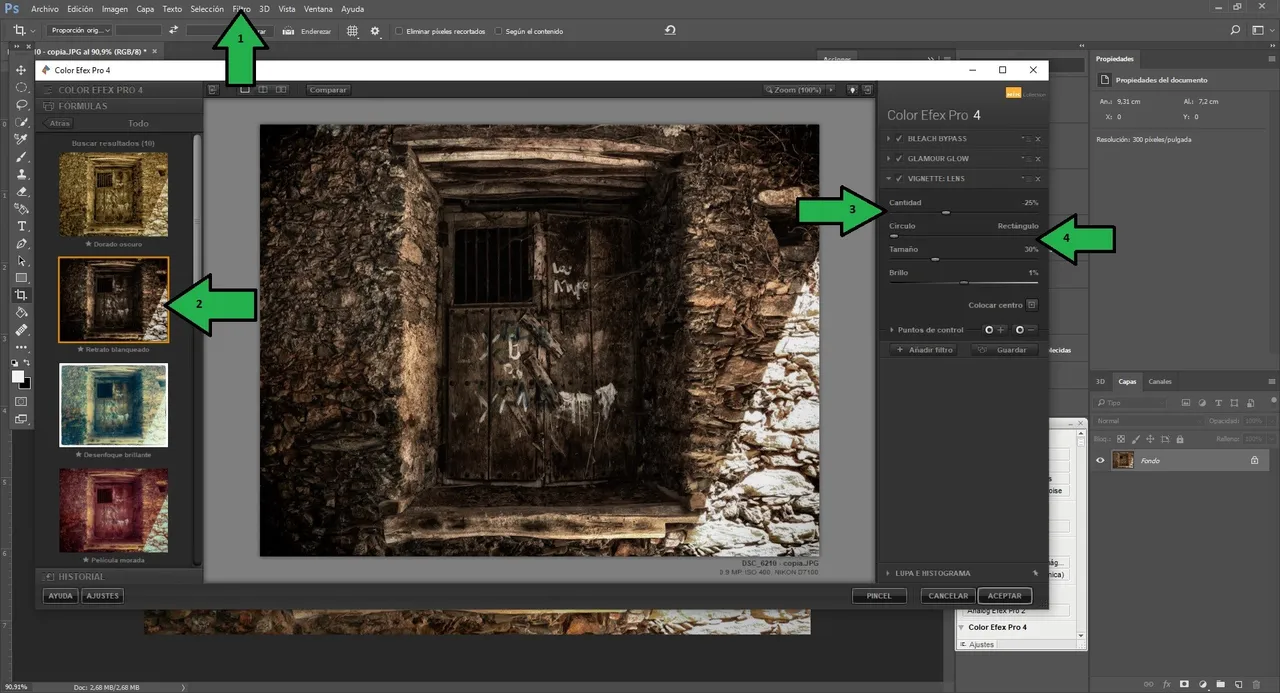The image size is (1280, 693).
Task: Collapse the Vignette: Lens filter section
Action: click(x=890, y=179)
